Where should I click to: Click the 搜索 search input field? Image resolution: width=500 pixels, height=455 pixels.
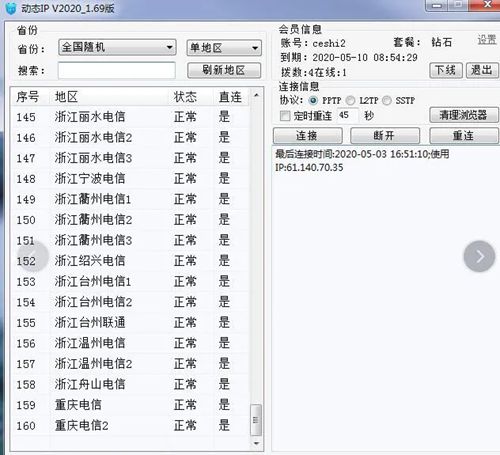[117, 70]
